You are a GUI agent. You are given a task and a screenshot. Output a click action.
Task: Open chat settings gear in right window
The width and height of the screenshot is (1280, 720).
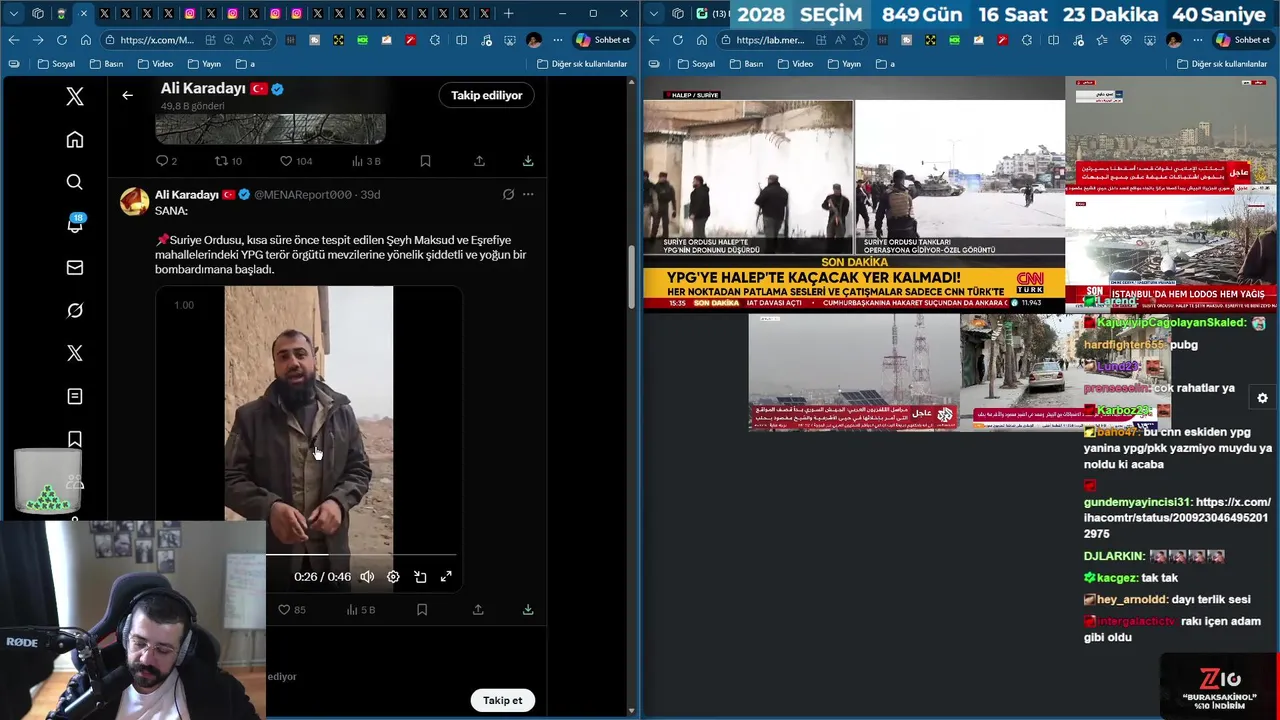coord(1262,398)
